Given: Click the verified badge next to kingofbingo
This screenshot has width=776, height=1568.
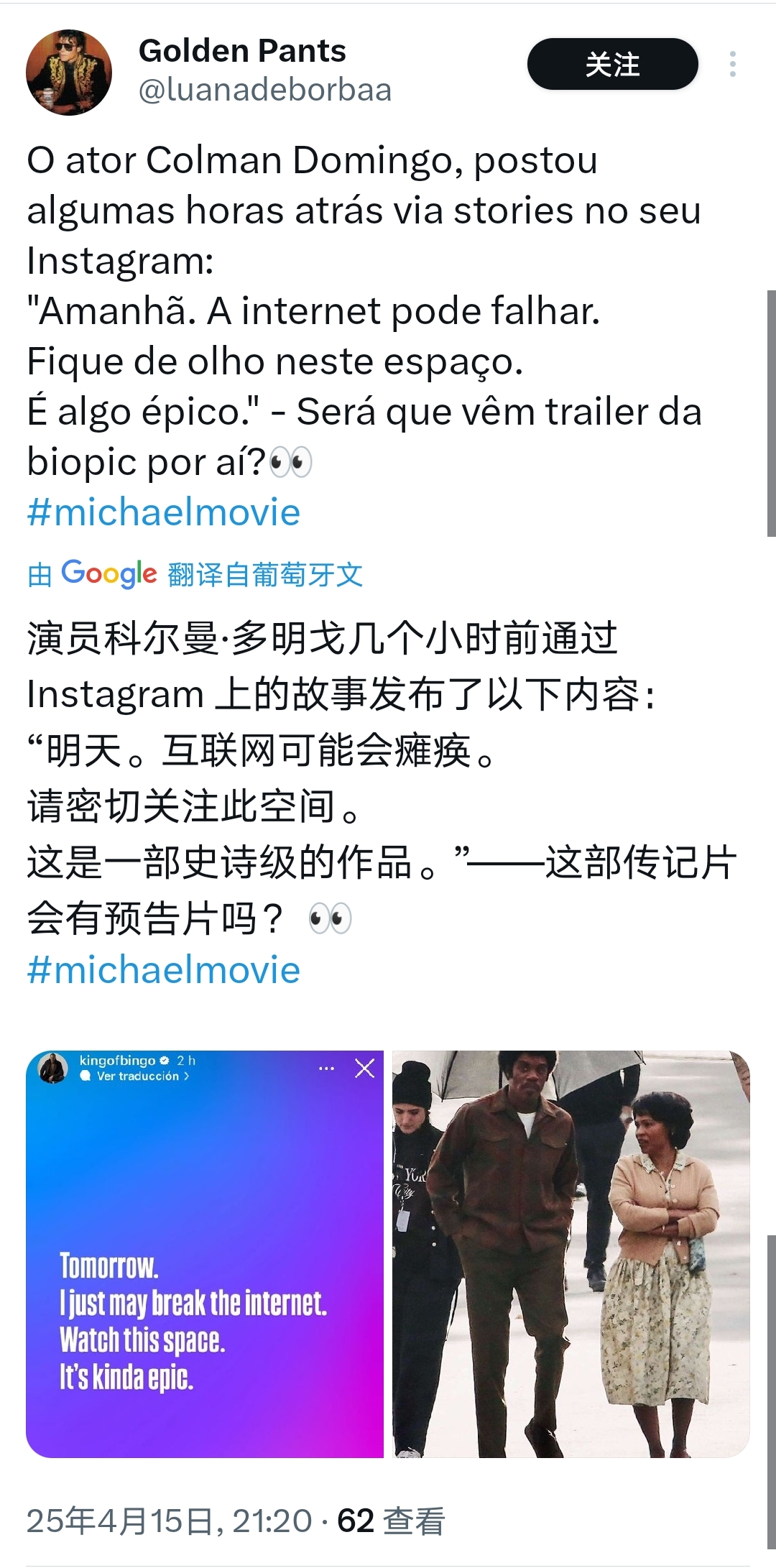Looking at the screenshot, I should point(165,1061).
